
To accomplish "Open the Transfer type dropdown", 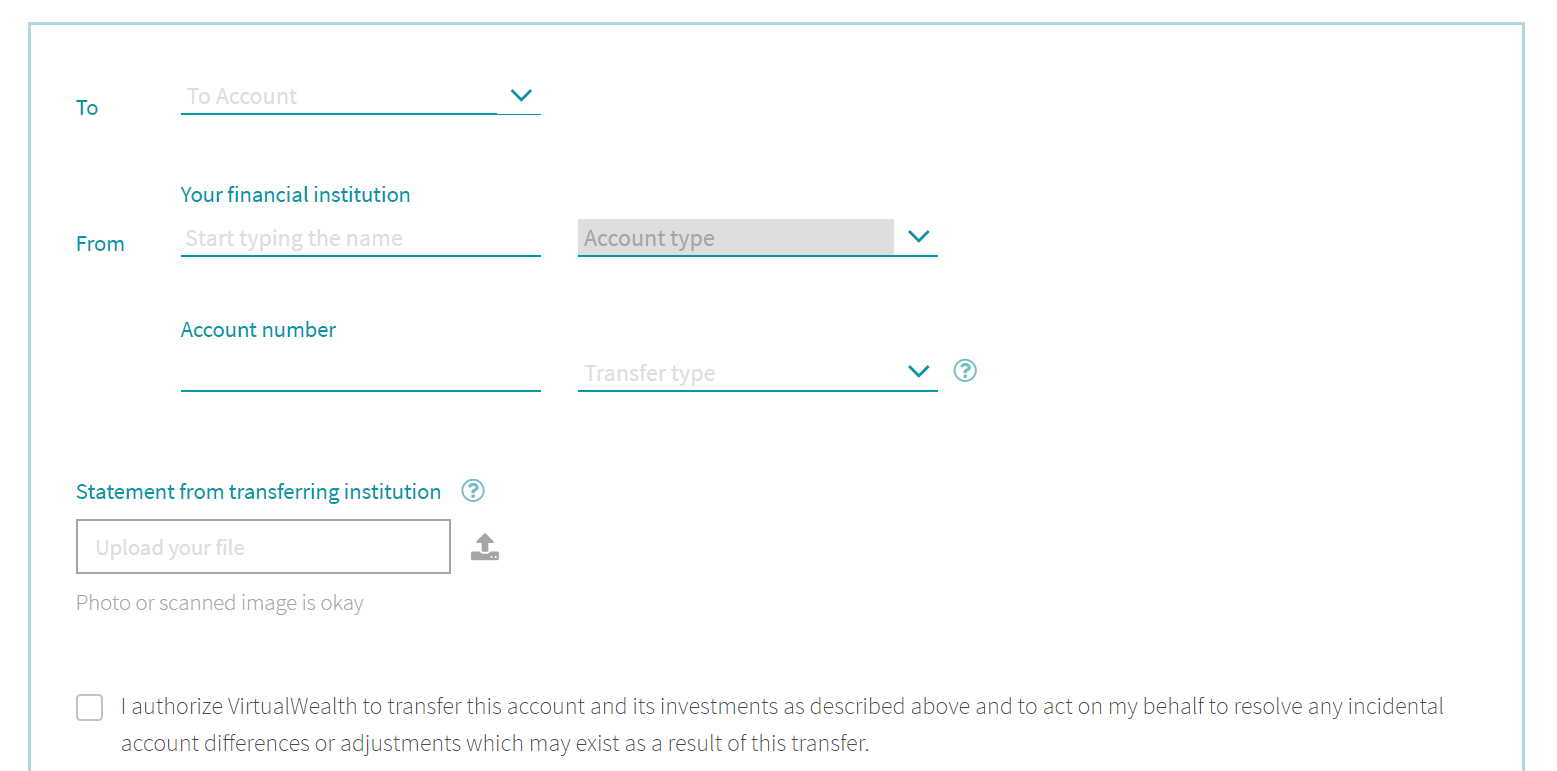I will [x=740, y=372].
